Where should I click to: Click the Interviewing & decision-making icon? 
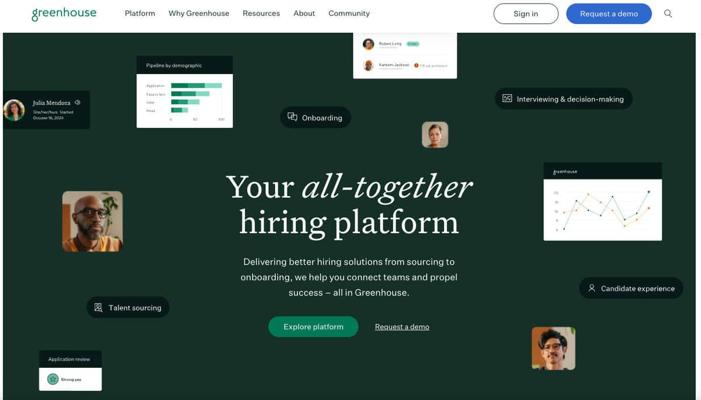pos(507,98)
